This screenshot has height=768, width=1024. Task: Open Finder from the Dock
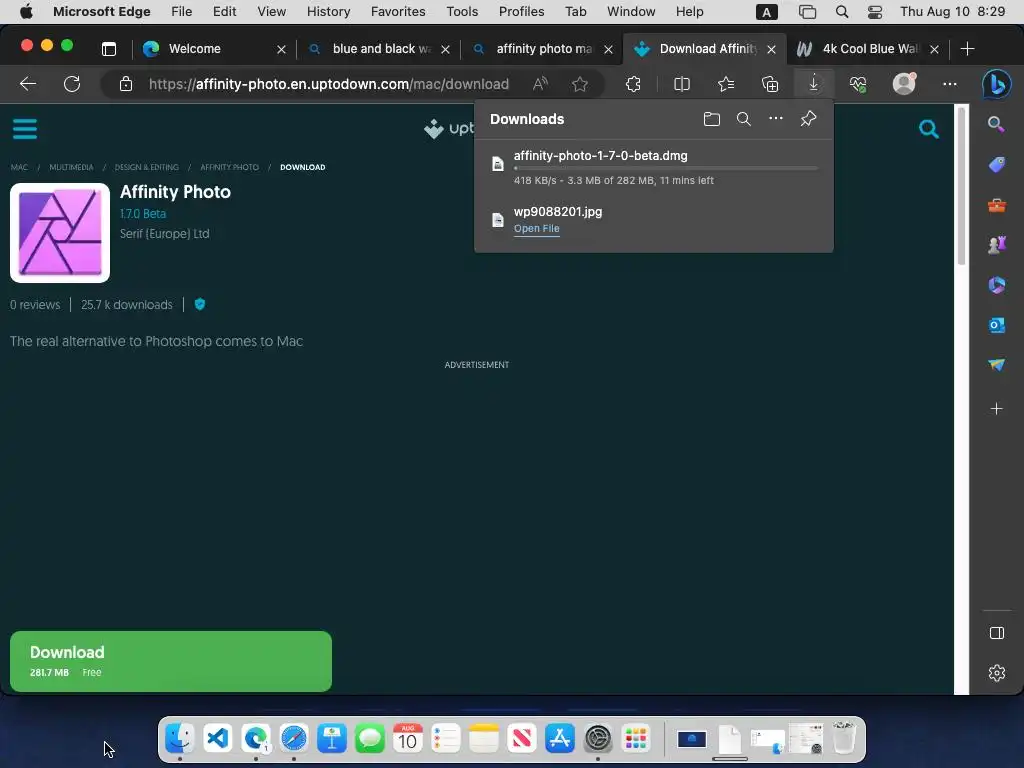(179, 739)
